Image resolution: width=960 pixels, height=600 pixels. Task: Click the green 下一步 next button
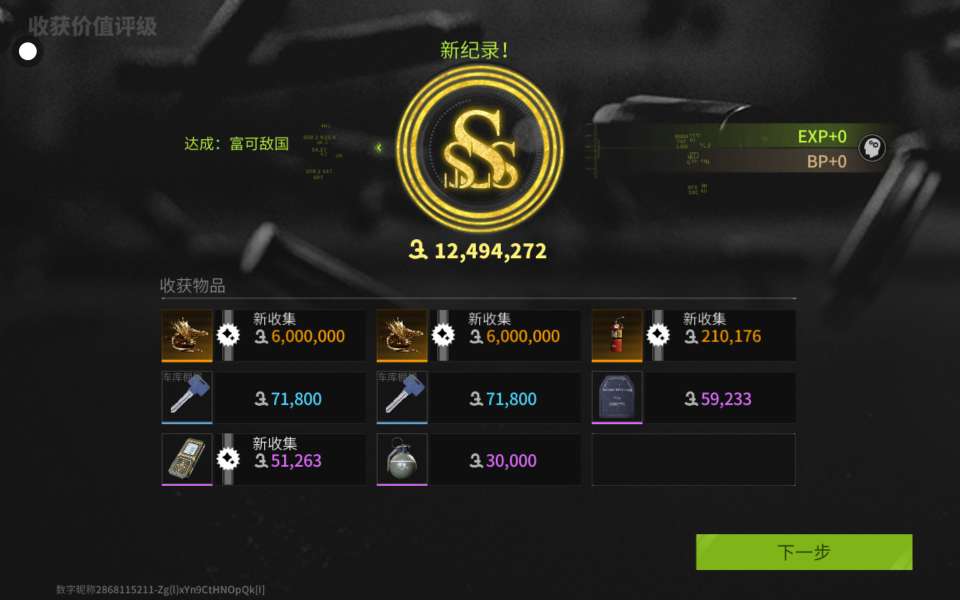[804, 552]
